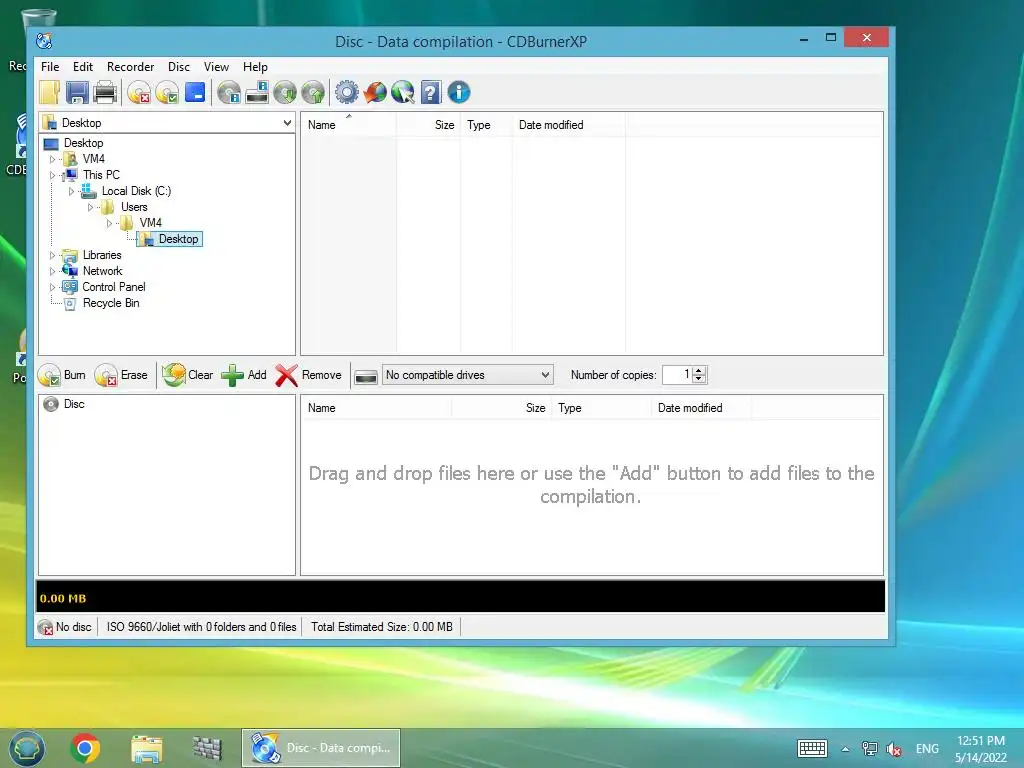Click the toolbar burn disc icon with green check
The image size is (1024, 768).
coord(167,93)
